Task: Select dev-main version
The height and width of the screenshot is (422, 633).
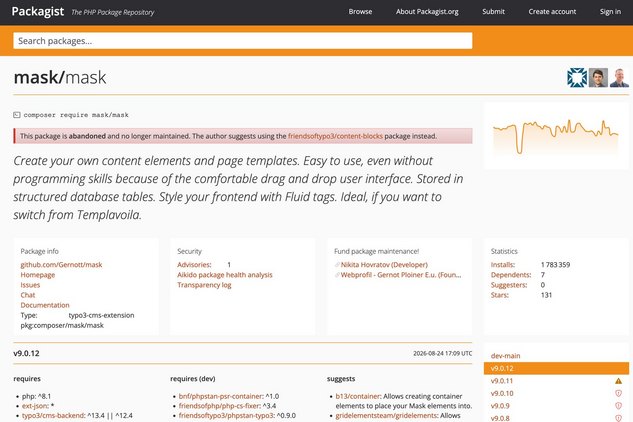Action: [505, 356]
